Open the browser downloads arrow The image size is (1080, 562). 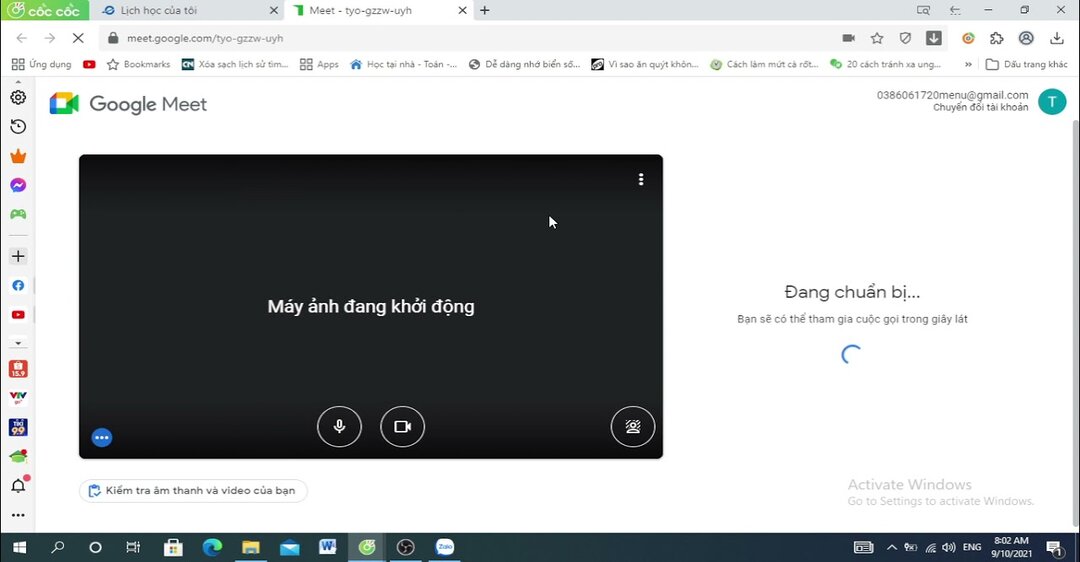(1057, 39)
